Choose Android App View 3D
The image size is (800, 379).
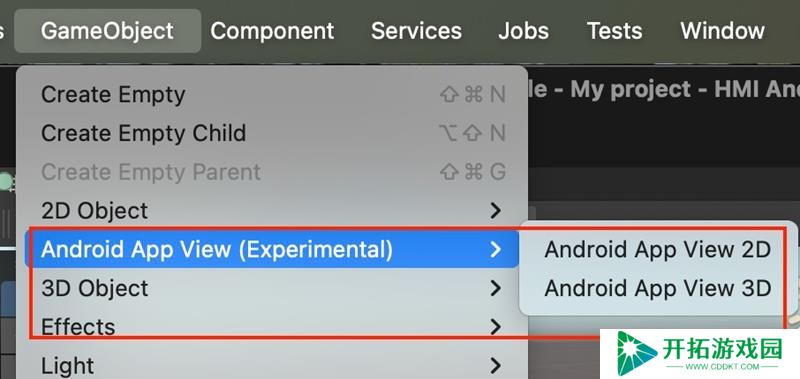(x=657, y=288)
